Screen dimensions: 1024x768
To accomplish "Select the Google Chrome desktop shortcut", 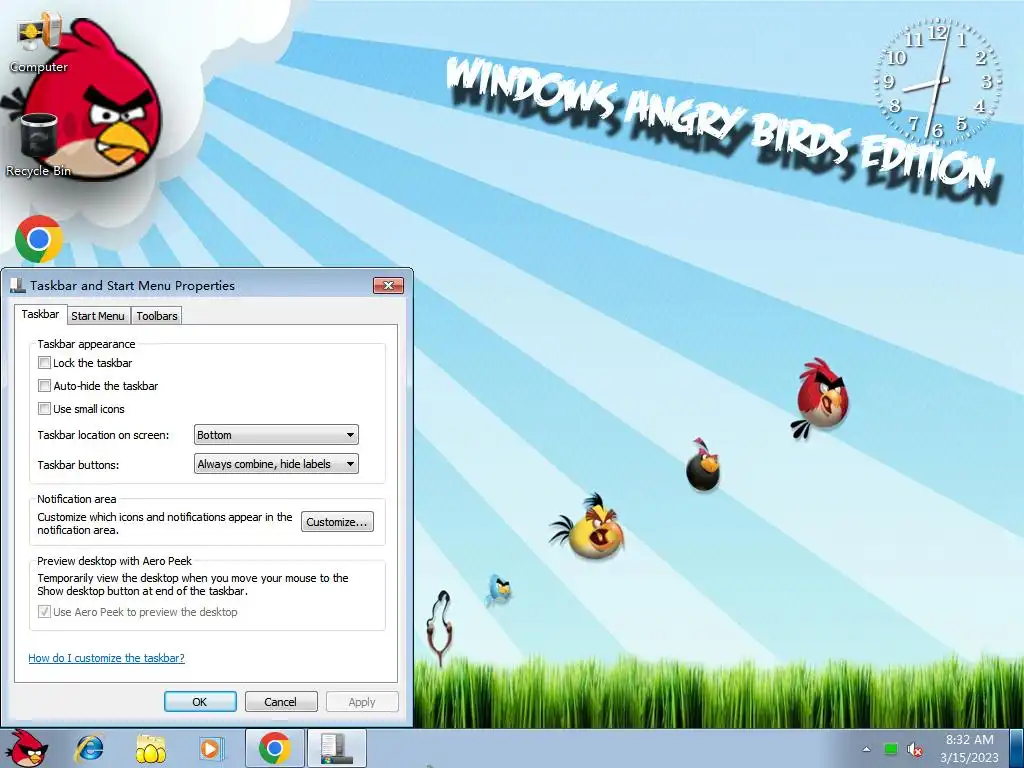I will (x=39, y=239).
